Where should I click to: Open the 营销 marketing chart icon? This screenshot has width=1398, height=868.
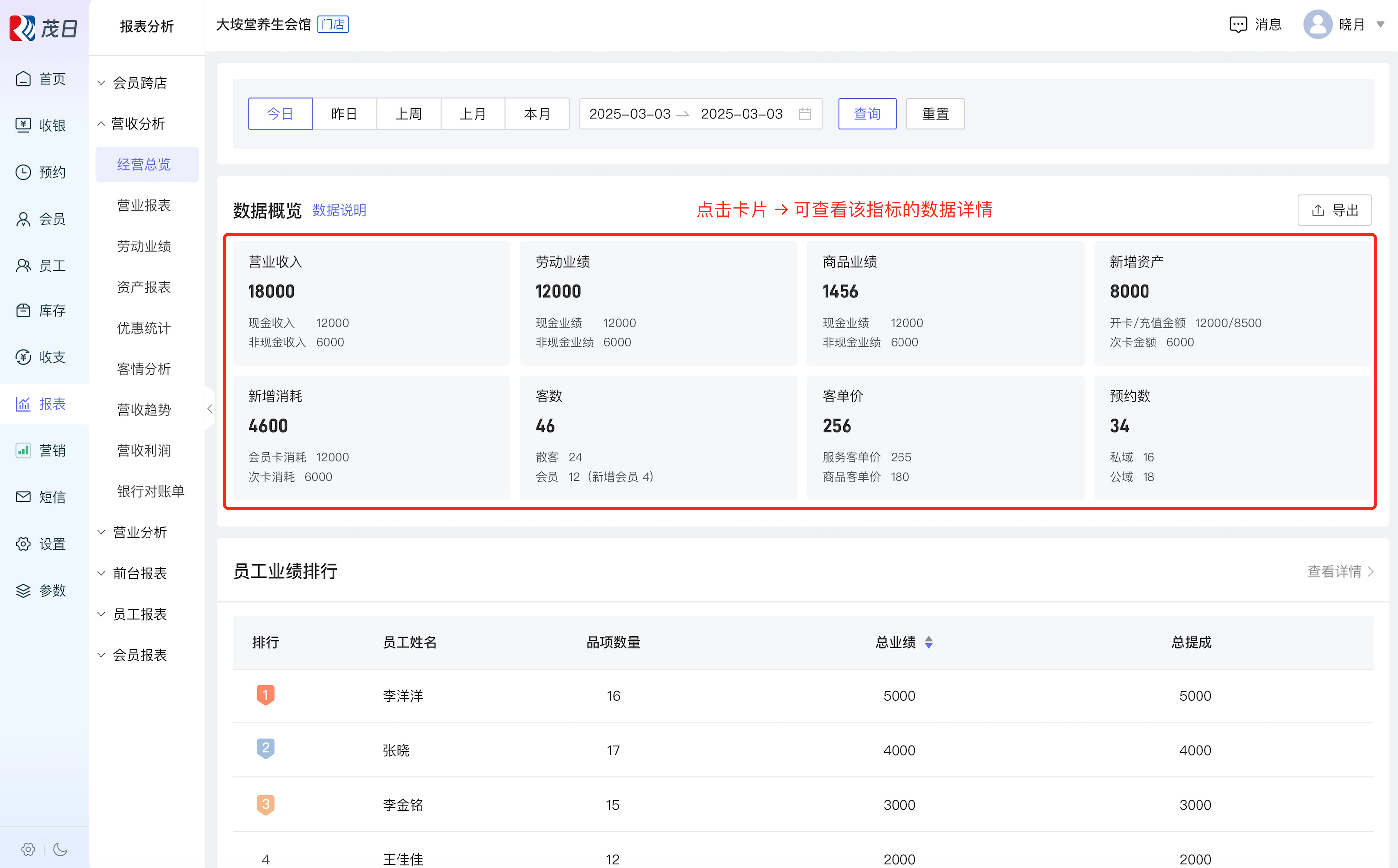pyautogui.click(x=23, y=451)
